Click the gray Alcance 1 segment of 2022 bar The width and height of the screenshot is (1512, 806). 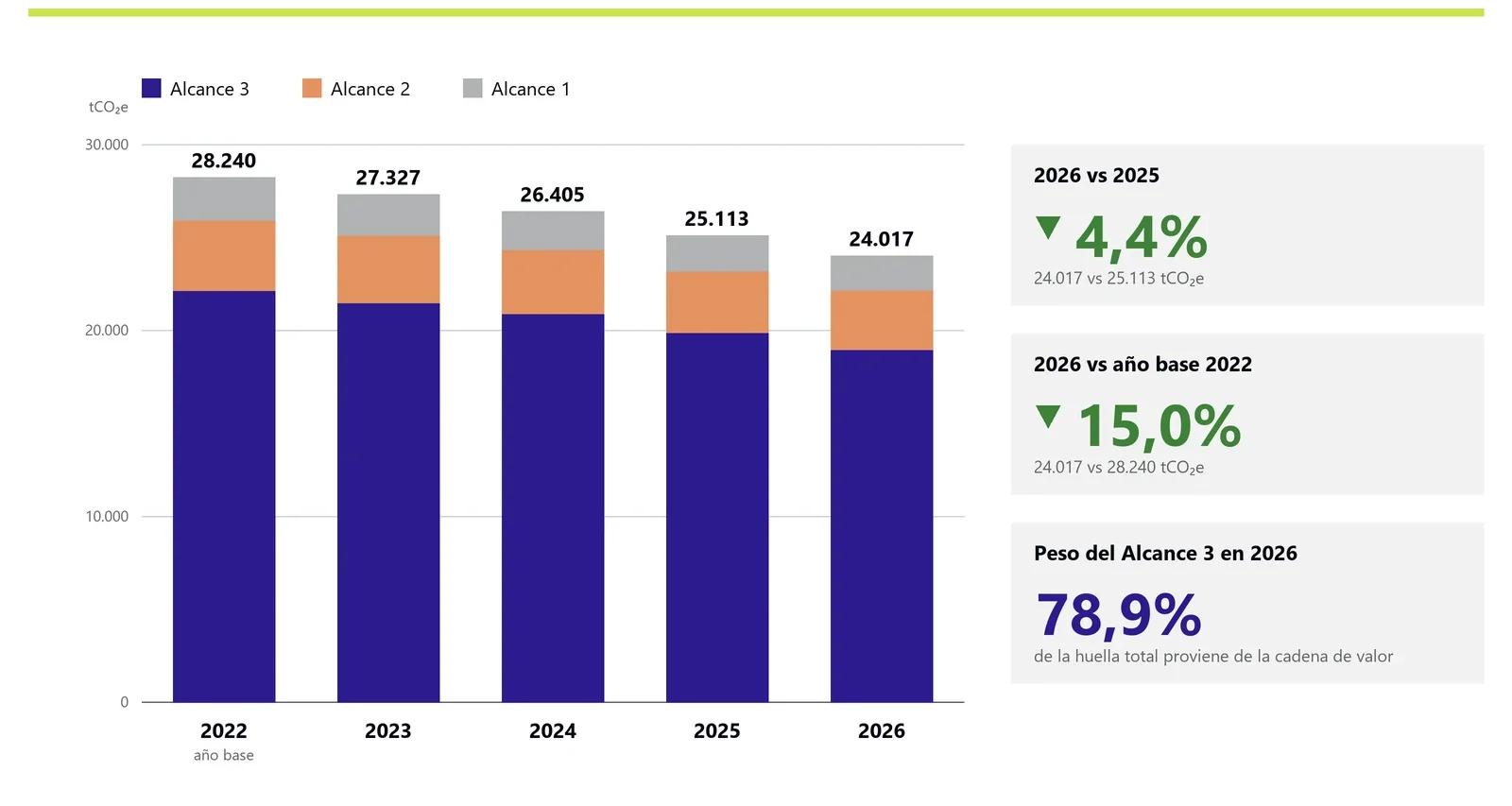(224, 199)
